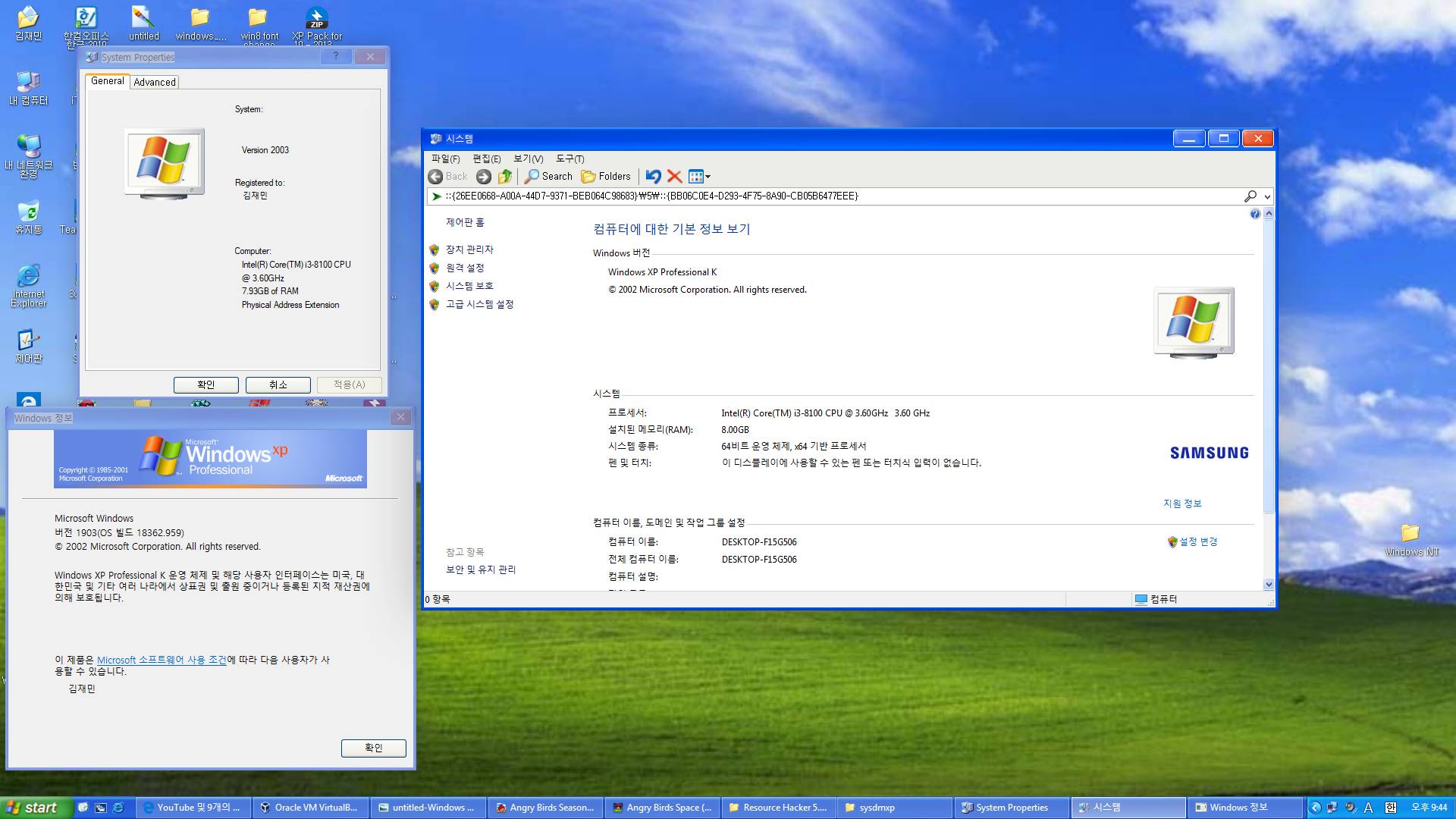Click the help ? button in System Properties
1456x819 pixels.
(336, 56)
